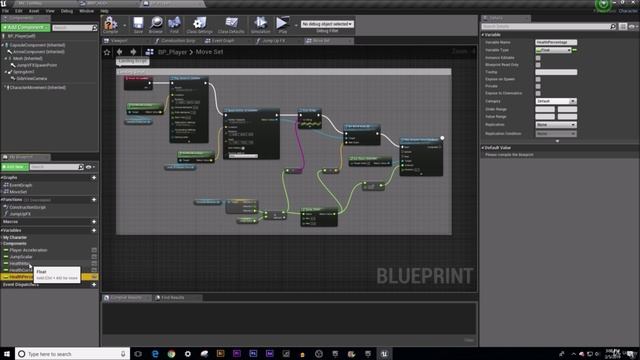Open Class Defaults from the toolbar
The image size is (640, 360).
tap(231, 24)
